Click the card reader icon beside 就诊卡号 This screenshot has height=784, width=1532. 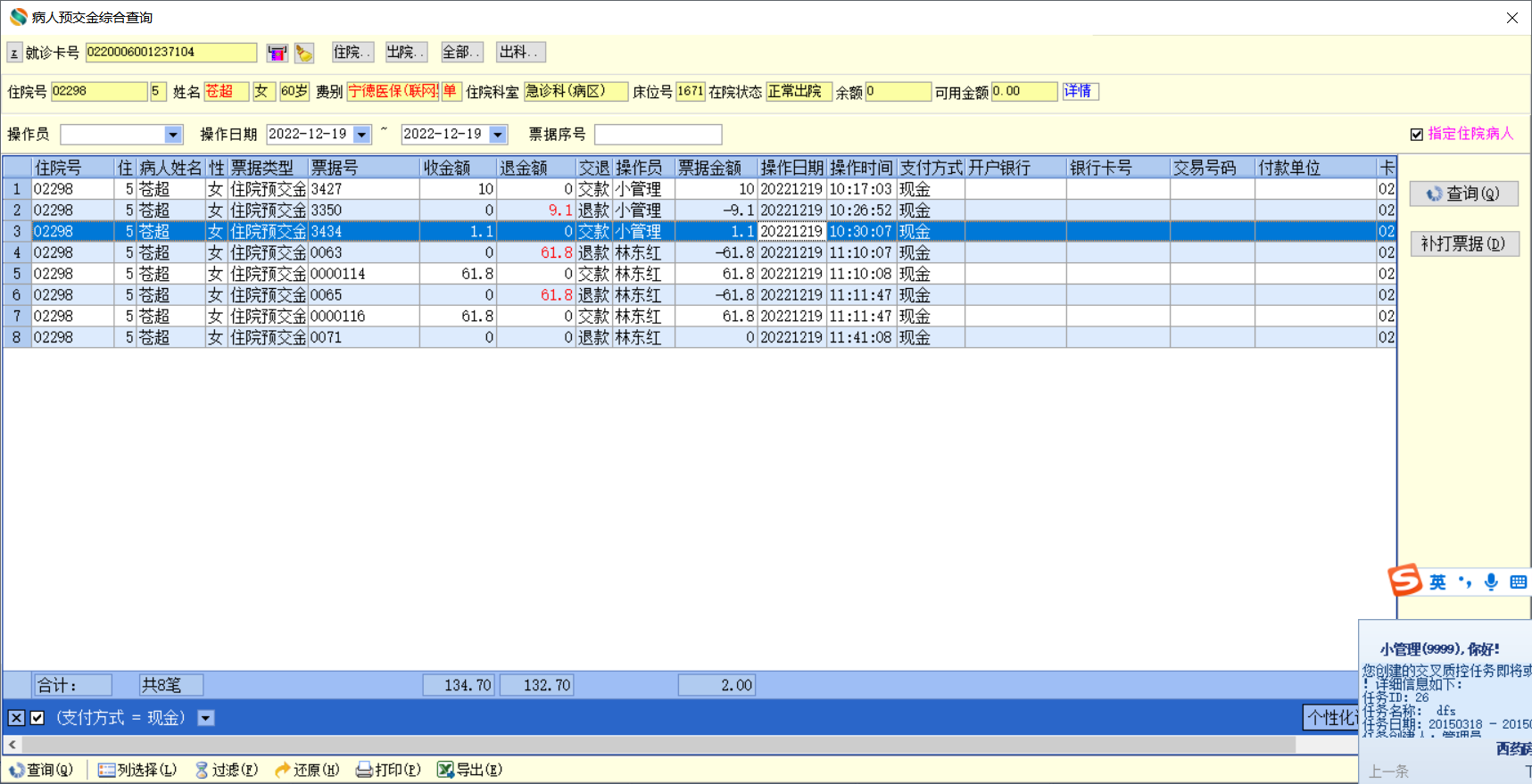(277, 53)
